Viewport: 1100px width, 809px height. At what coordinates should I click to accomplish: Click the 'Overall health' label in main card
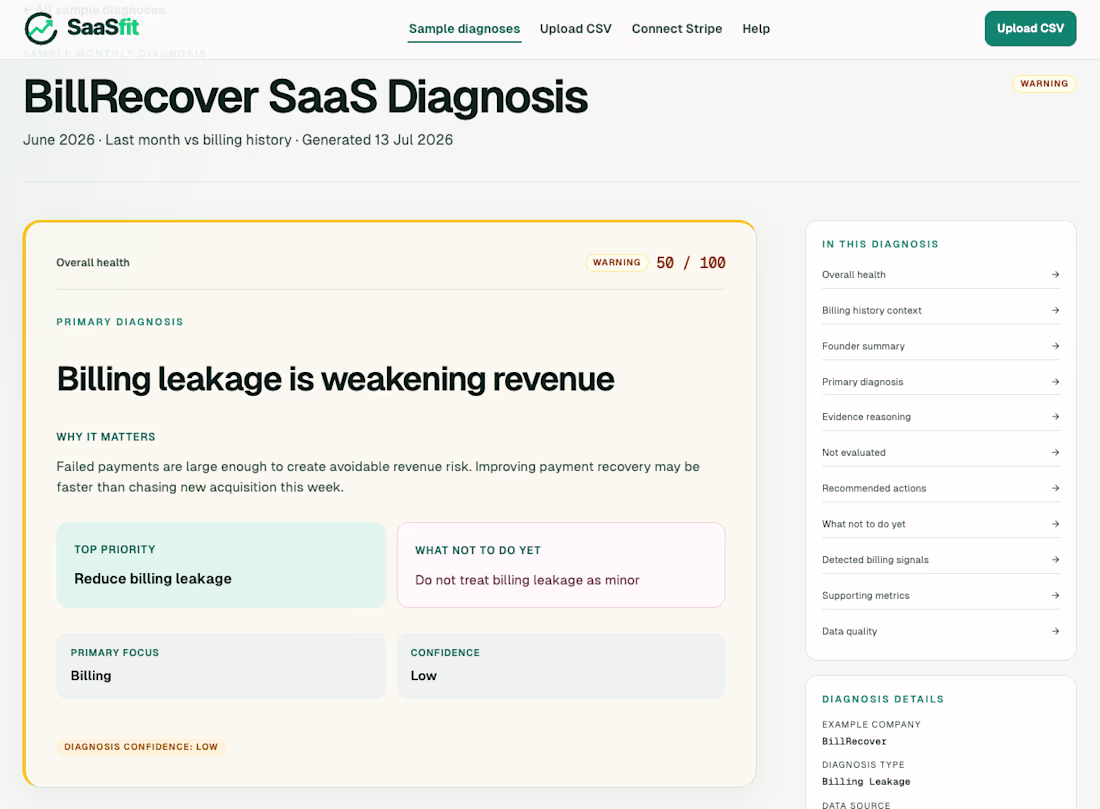93,262
